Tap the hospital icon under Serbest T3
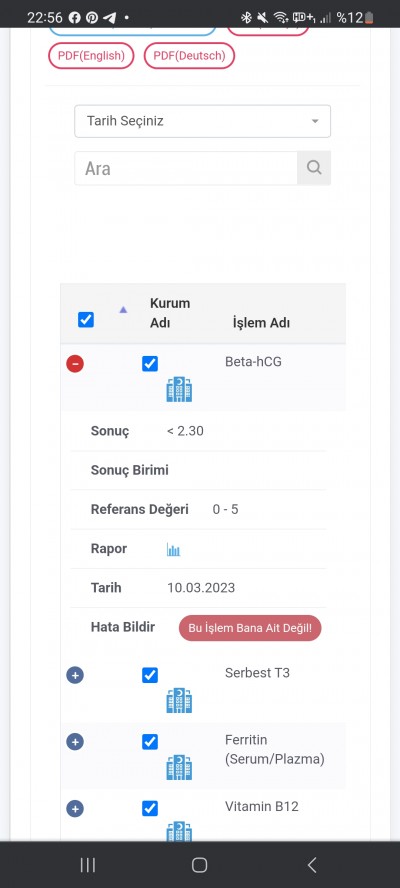The image size is (400, 888). tap(179, 701)
